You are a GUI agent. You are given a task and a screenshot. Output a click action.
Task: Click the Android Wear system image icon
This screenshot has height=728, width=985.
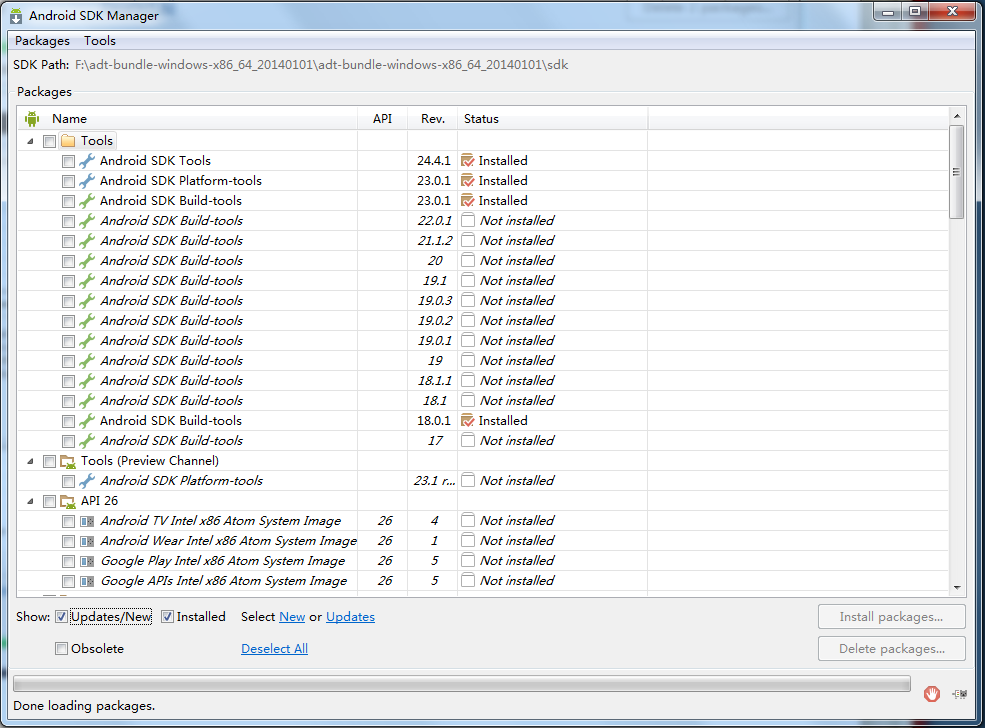[x=87, y=541]
